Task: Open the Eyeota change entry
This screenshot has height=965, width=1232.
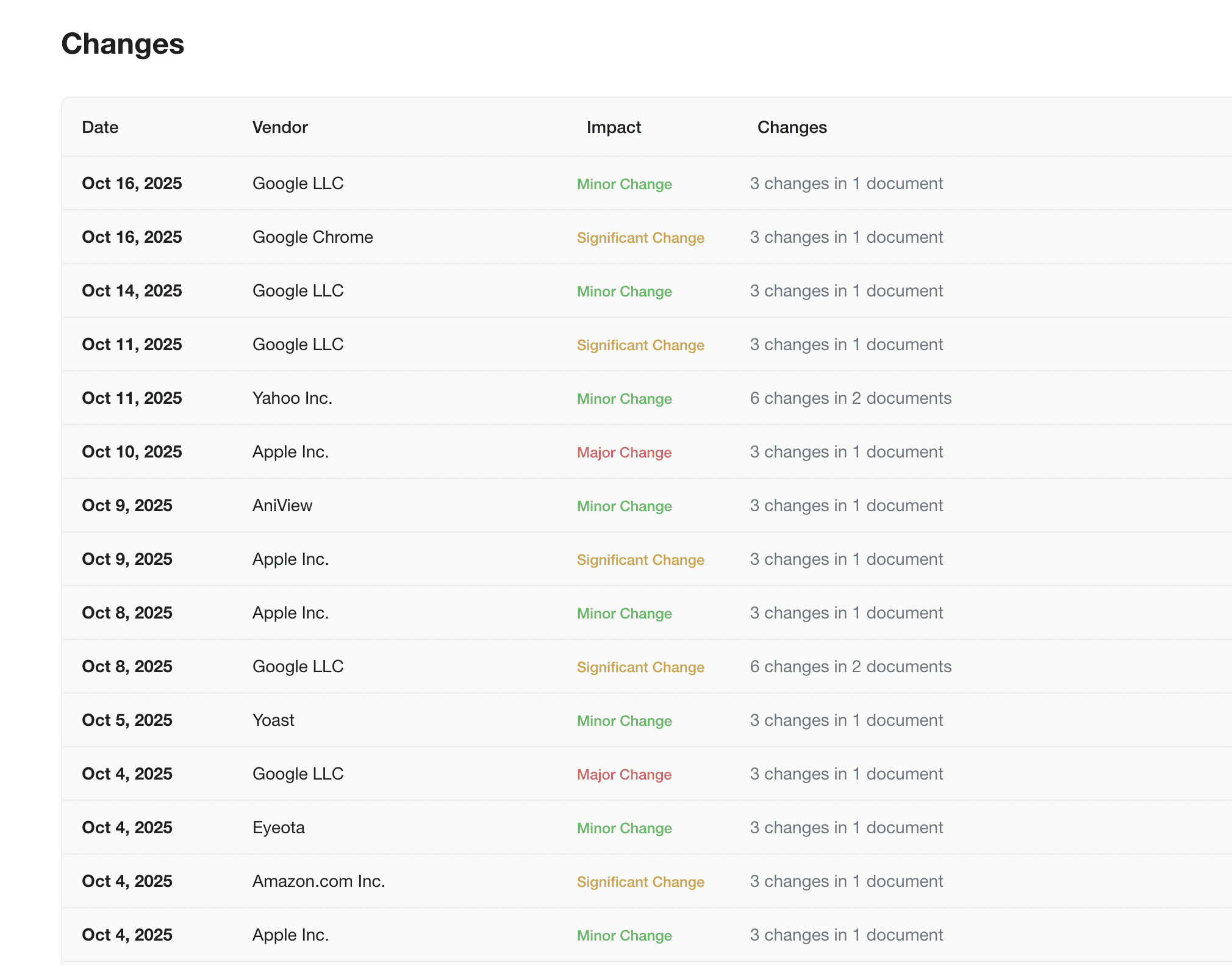Action: [278, 828]
